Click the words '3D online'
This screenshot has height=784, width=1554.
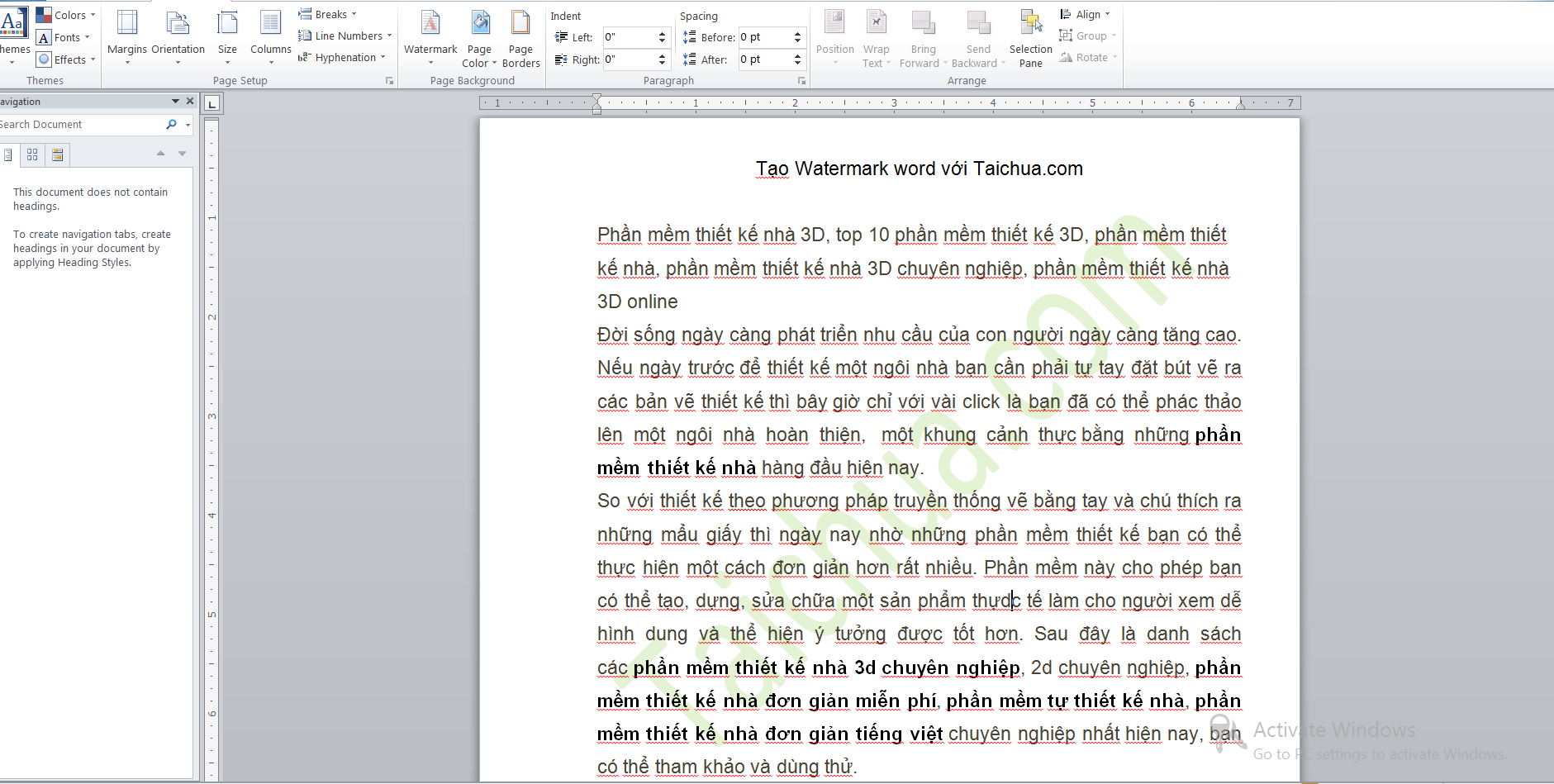637,302
